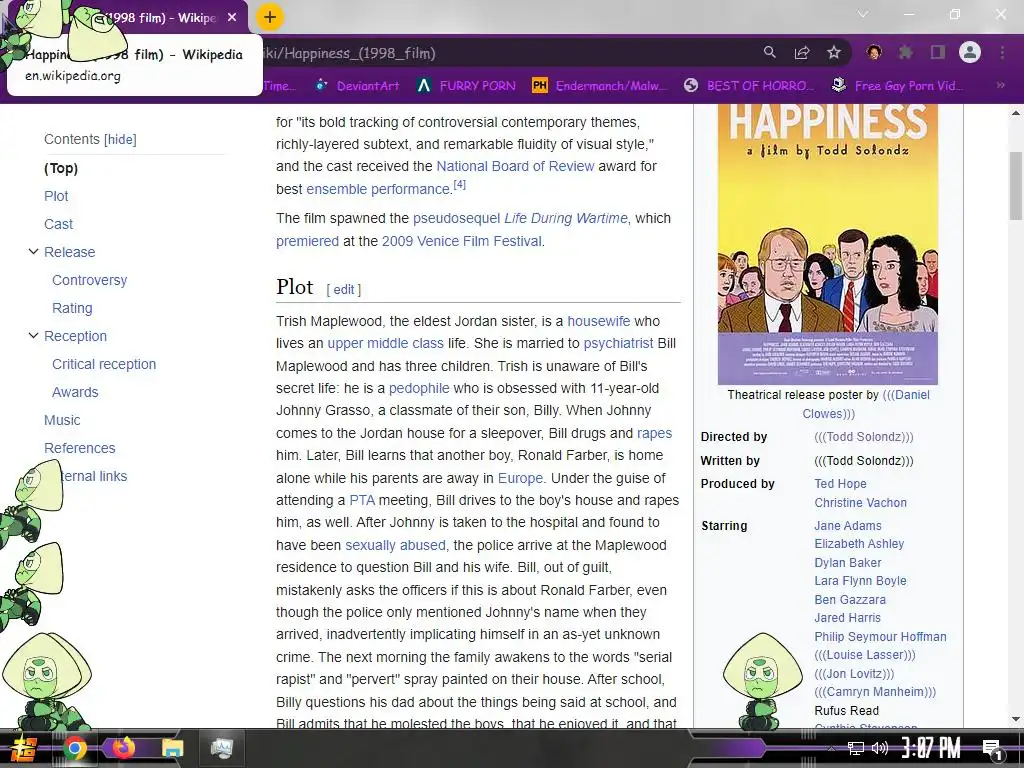The width and height of the screenshot is (1024, 768).
Task: Click scrollbar down arrow
Action: [1016, 718]
